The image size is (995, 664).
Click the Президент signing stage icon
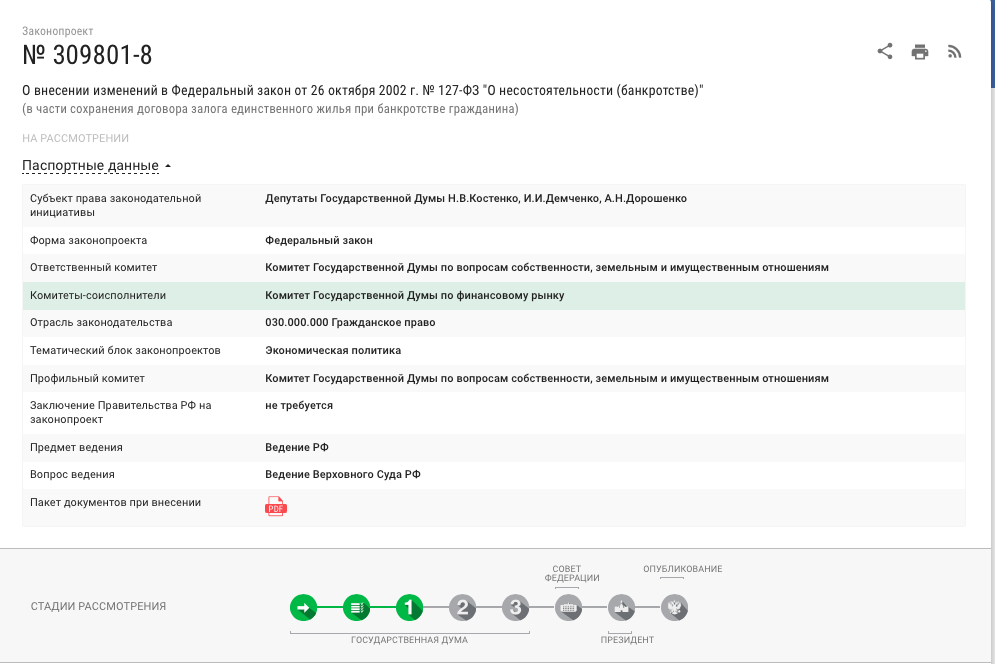pos(621,607)
